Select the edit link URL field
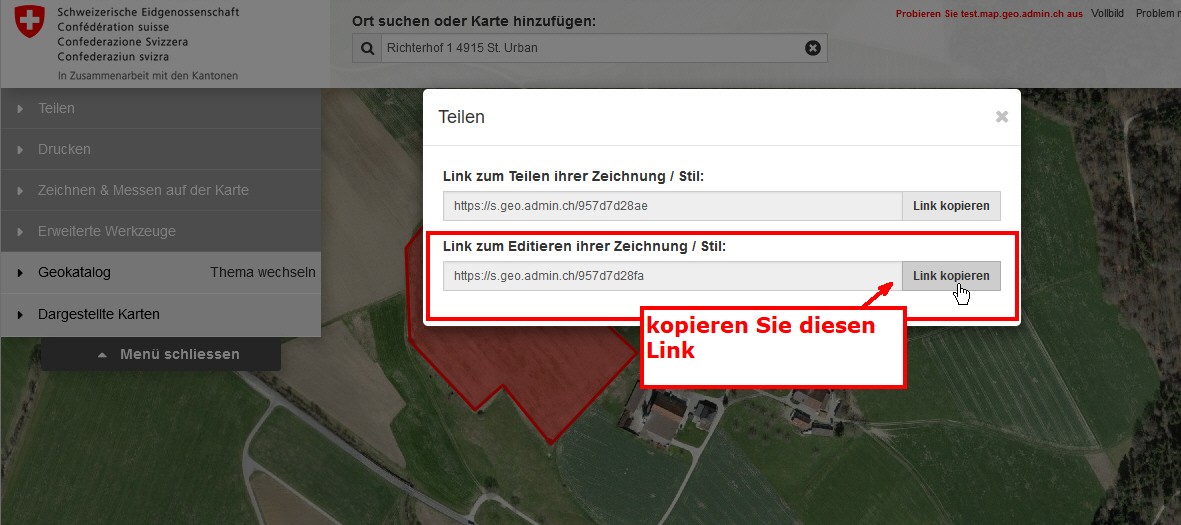 point(673,276)
